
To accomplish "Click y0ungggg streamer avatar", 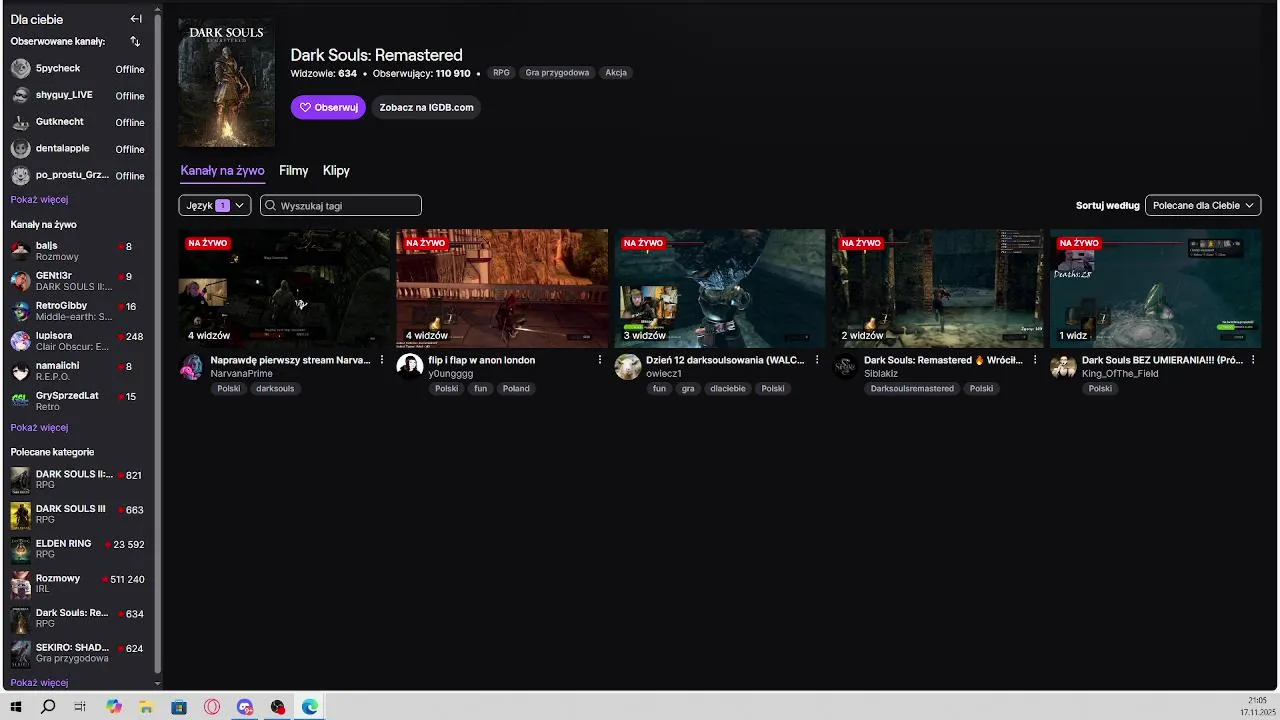I will pyautogui.click(x=410, y=367).
